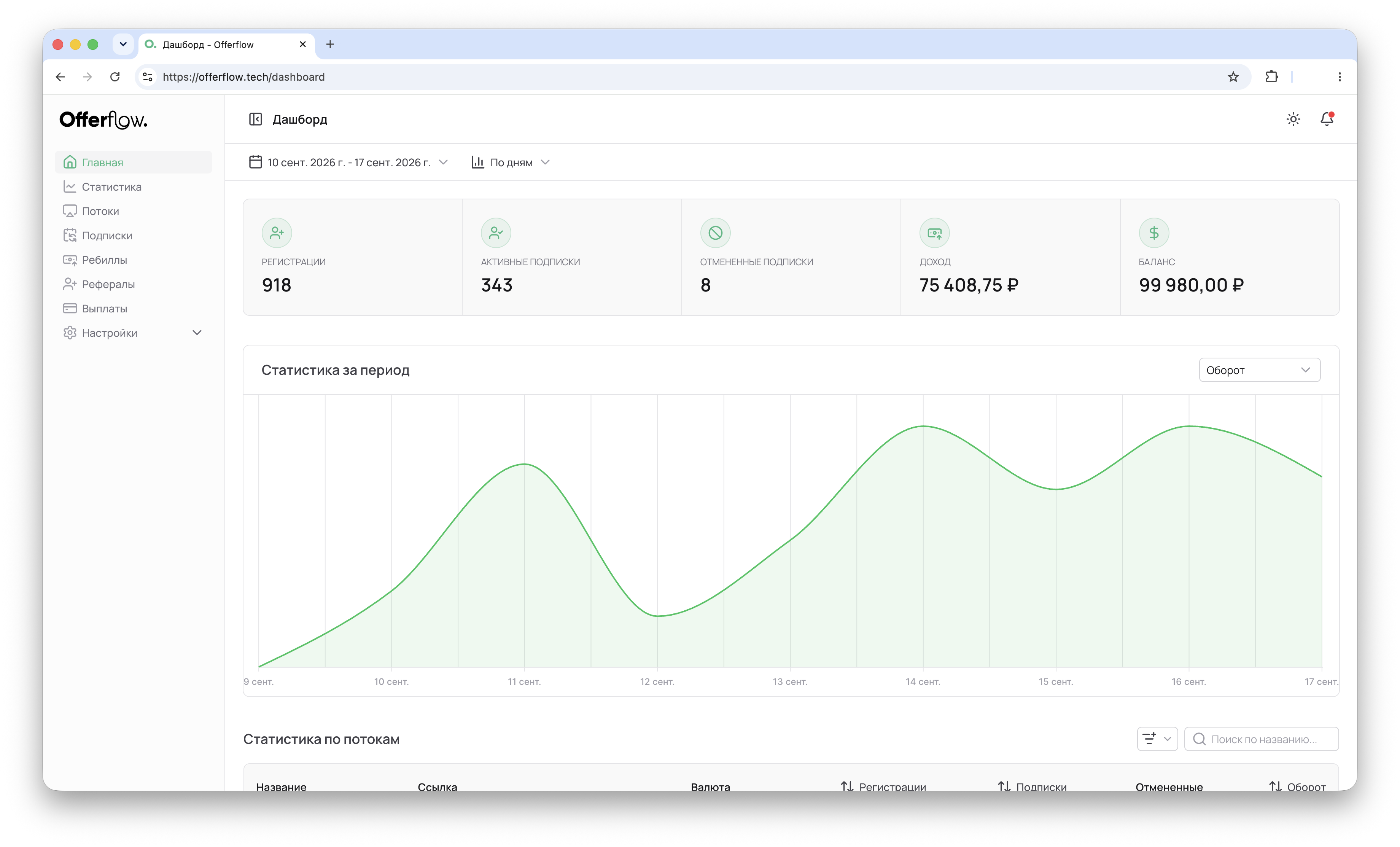Click the Поиск по названию search field
The width and height of the screenshot is (1400, 847).
pos(1262,739)
